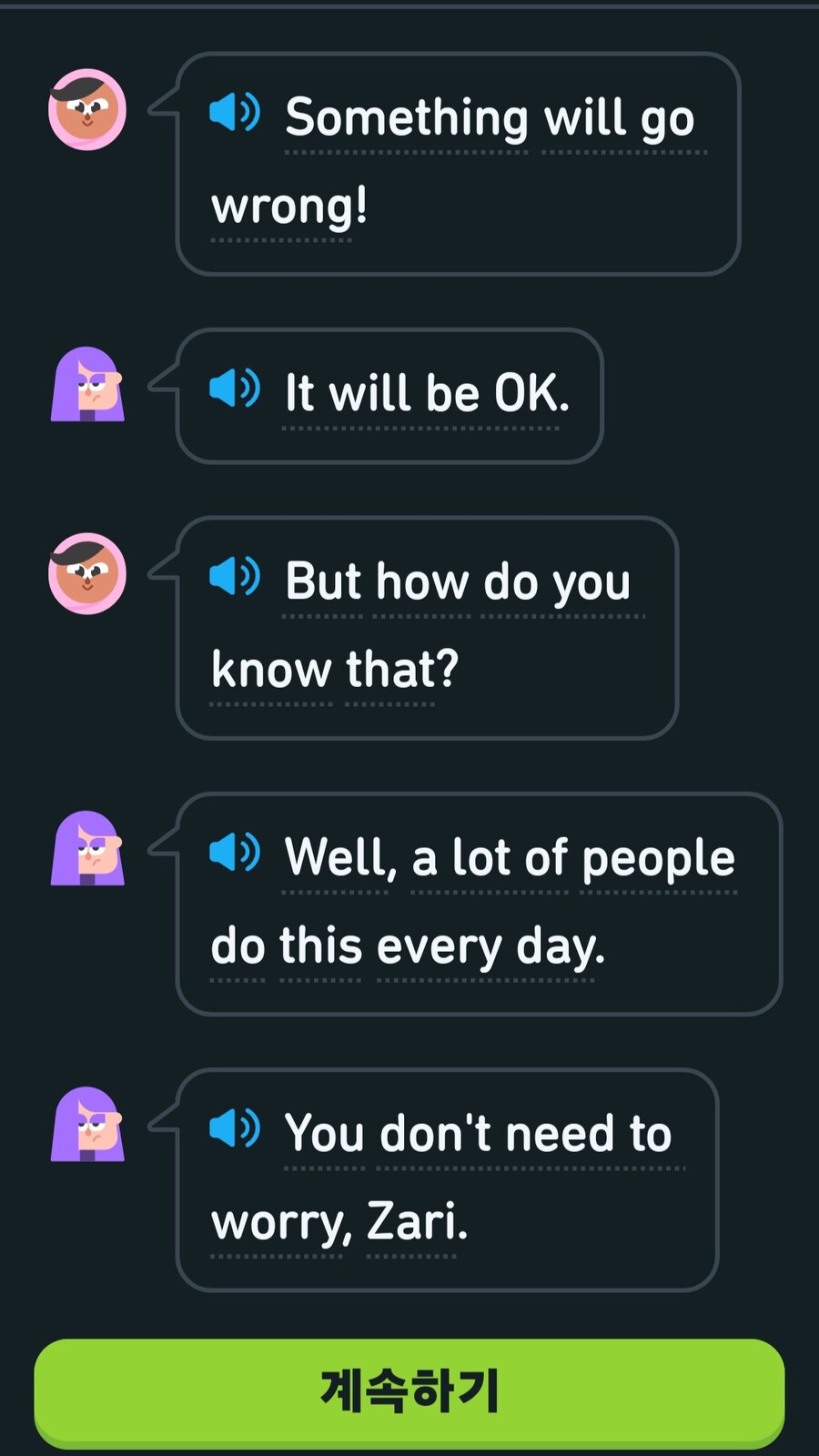Image resolution: width=819 pixels, height=1456 pixels.
Task: Show translation for the word "people"
Action: (658, 860)
